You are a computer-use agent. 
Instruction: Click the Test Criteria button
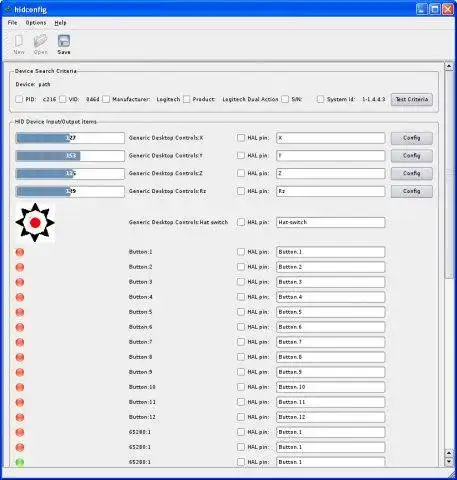pyautogui.click(x=412, y=99)
